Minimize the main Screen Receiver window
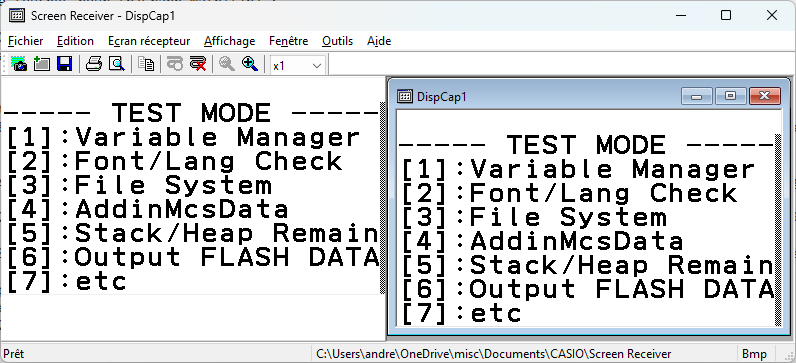 click(x=681, y=15)
